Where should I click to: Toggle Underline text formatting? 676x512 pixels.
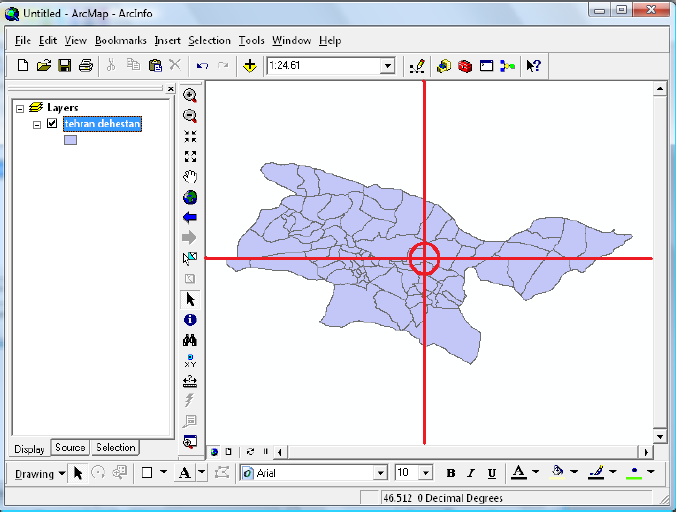pos(491,473)
